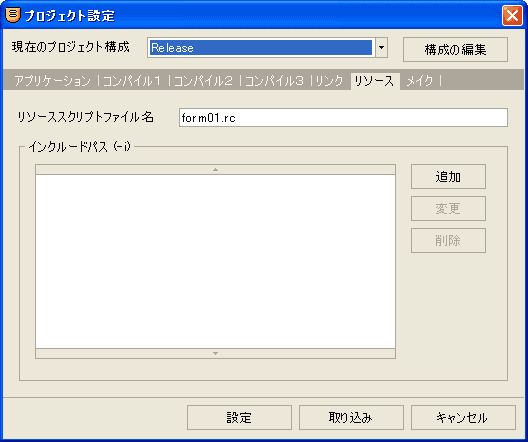The width and height of the screenshot is (528, 442).
Task: Switch to the メイク tab
Action: (x=420, y=81)
